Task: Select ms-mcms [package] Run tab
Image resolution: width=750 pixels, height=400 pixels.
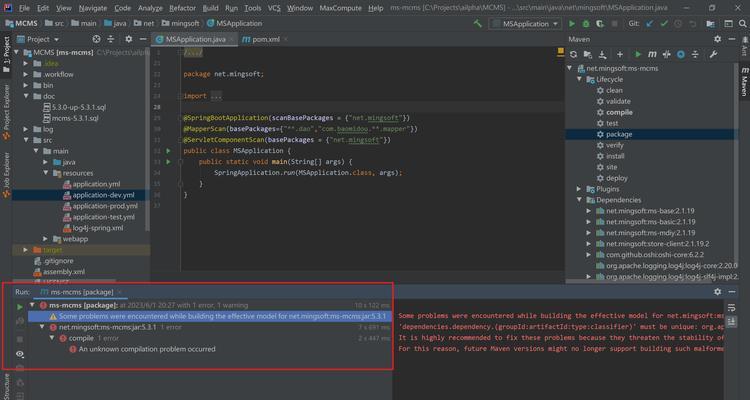Action: pyautogui.click(x=82, y=292)
